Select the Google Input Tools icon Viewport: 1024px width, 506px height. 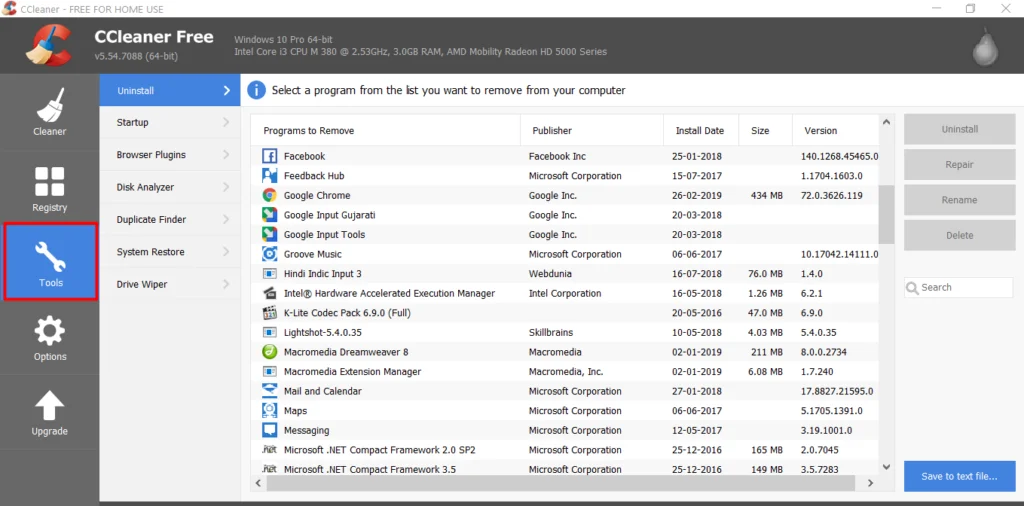pyautogui.click(x=269, y=234)
